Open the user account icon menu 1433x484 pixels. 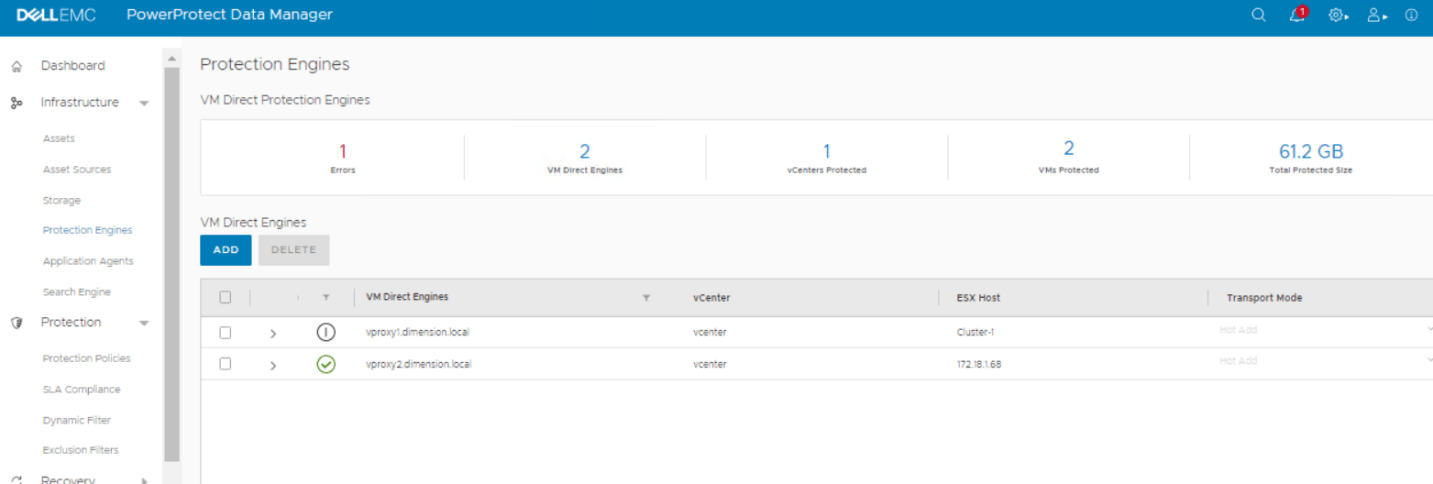point(1377,15)
